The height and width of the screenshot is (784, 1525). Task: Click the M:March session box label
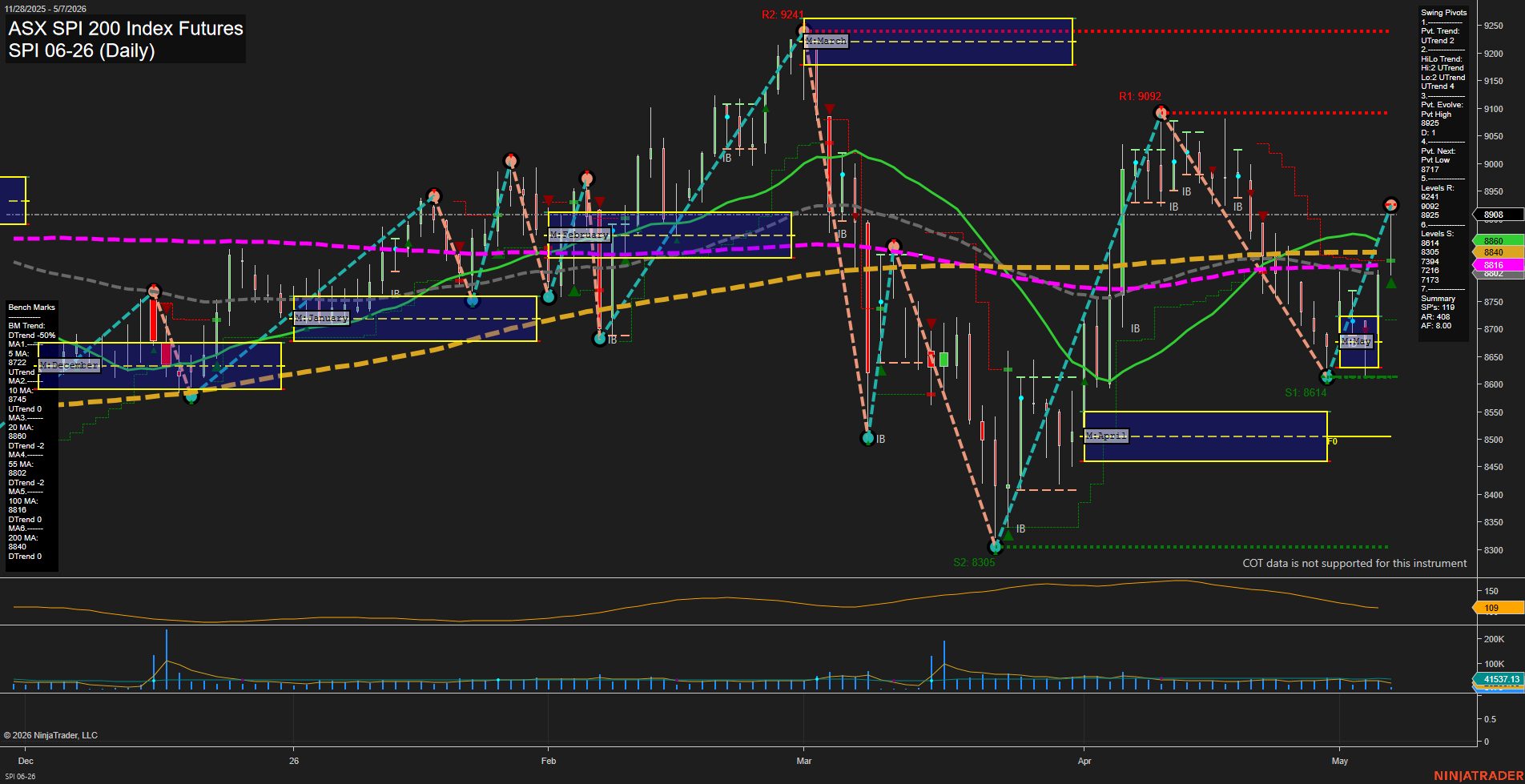(826, 41)
